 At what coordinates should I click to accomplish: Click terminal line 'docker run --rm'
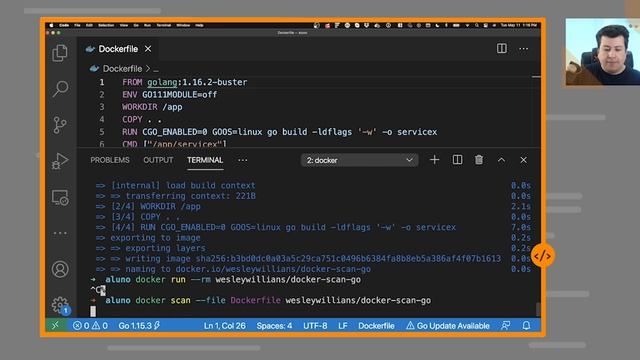click(x=226, y=280)
